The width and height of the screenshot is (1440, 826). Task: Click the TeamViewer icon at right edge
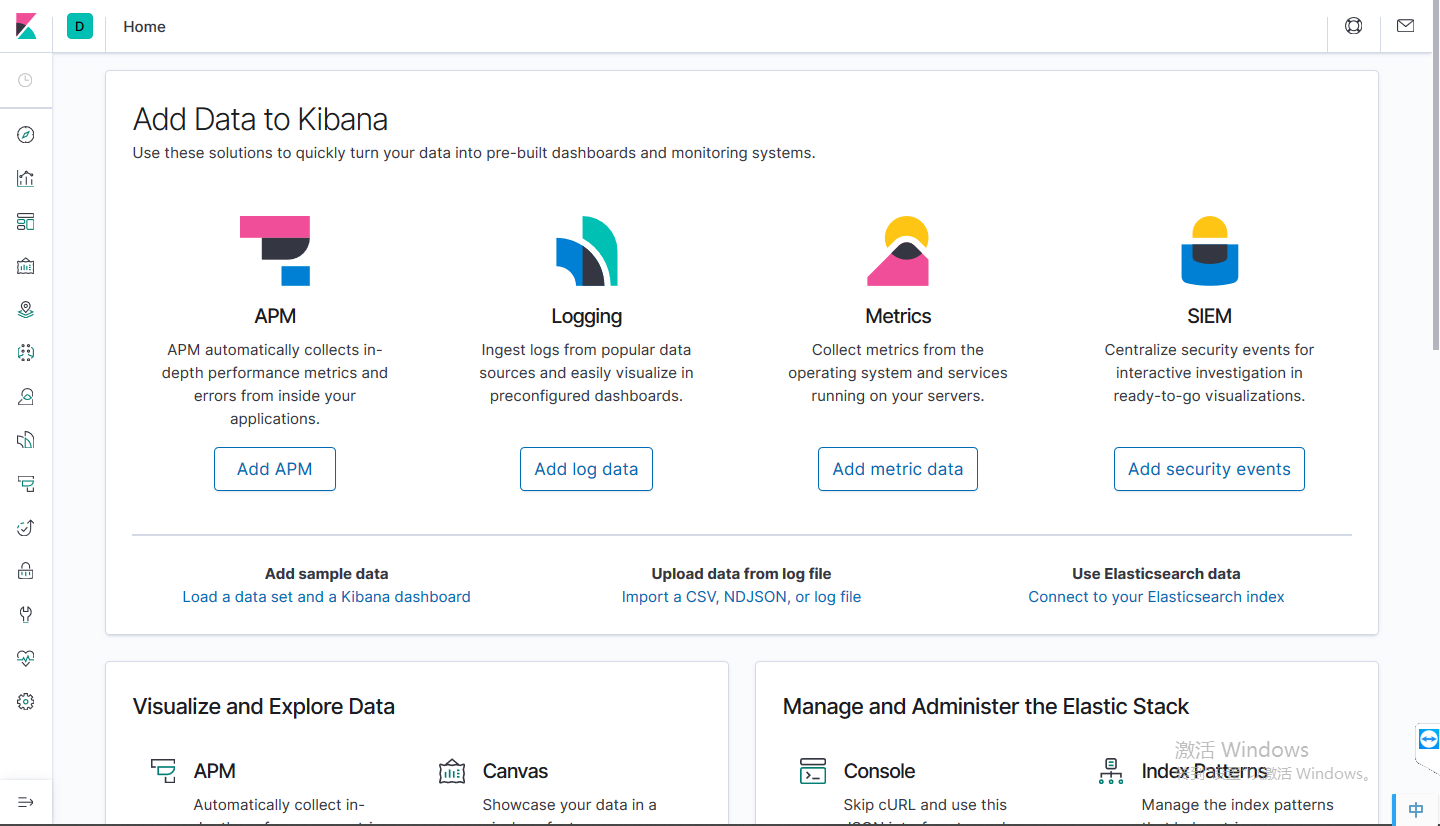coord(1428,739)
